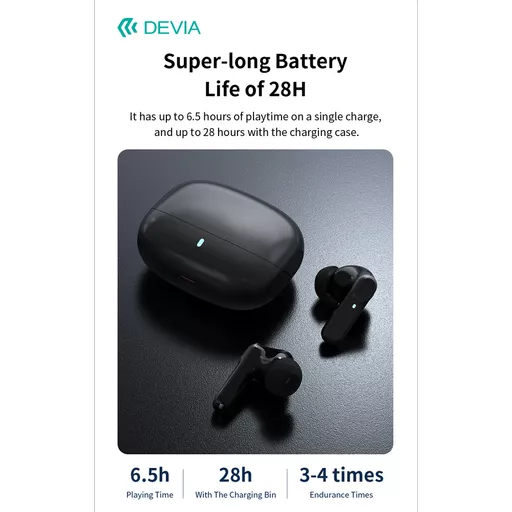
Task: Click the Playing Time label
Action: coord(150,495)
